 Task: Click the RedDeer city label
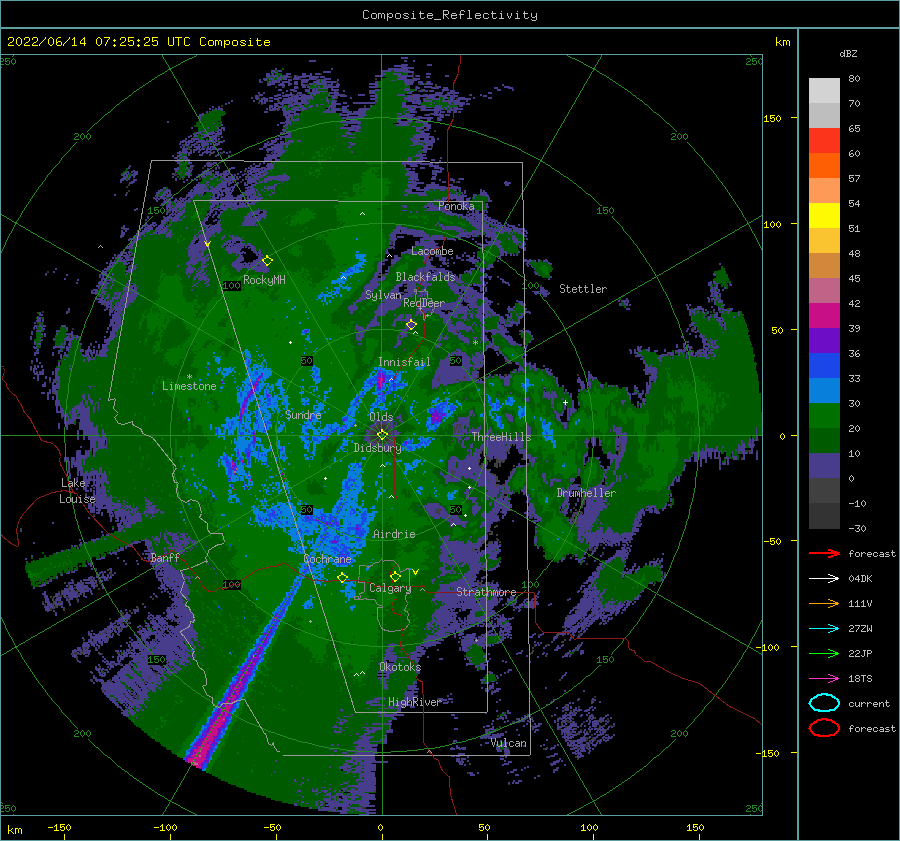pyautogui.click(x=424, y=303)
